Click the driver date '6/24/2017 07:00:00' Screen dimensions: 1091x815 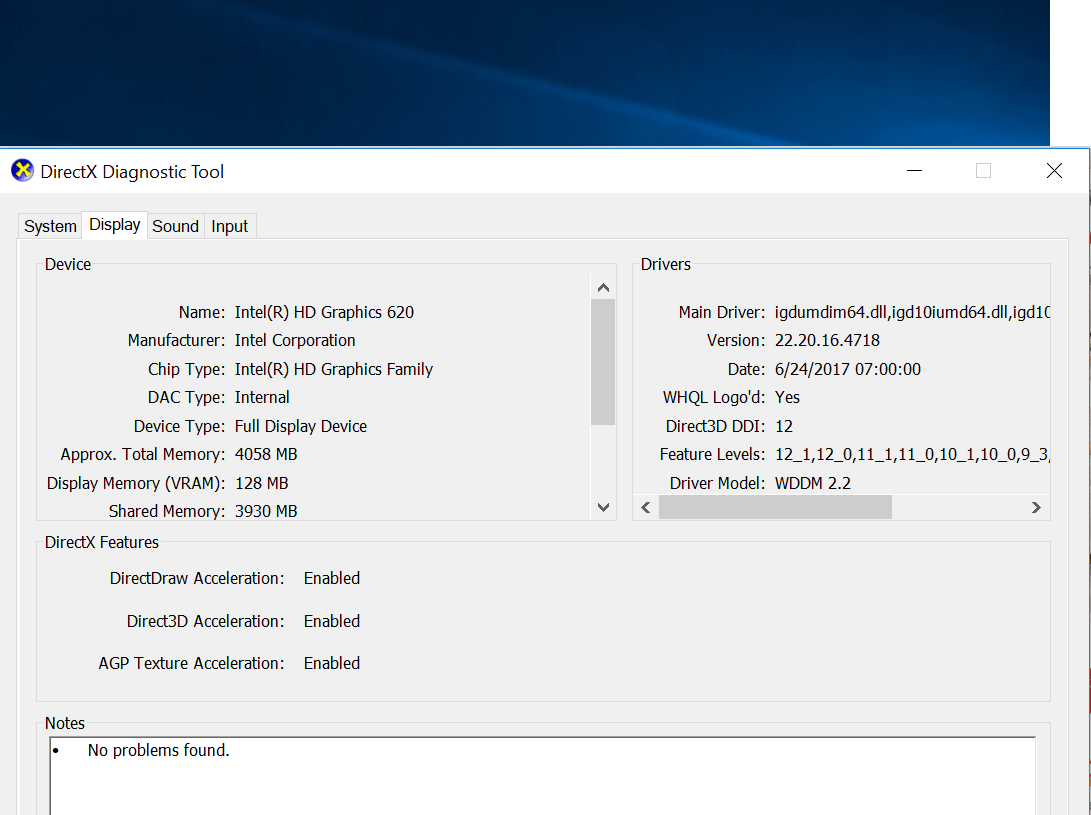(847, 369)
